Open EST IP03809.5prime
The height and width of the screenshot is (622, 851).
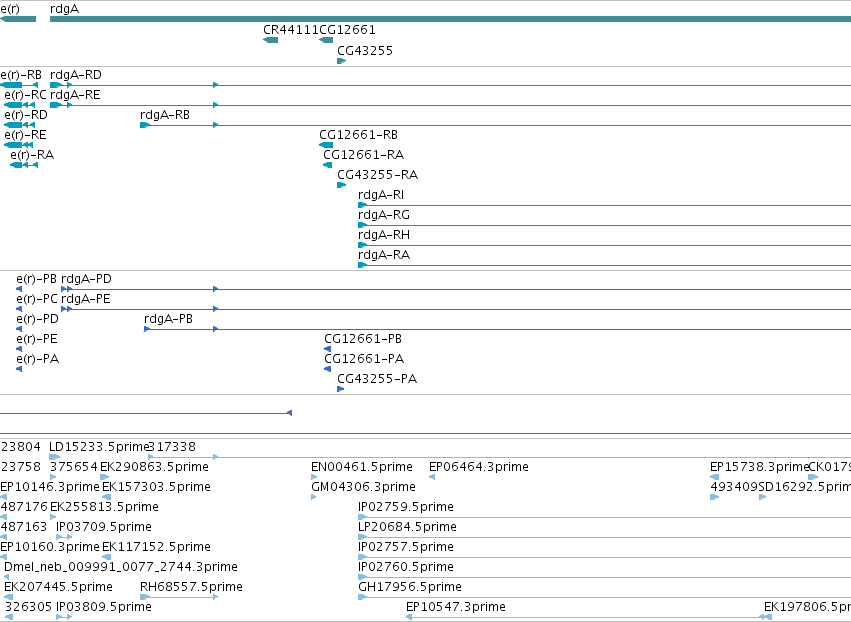coord(104,608)
